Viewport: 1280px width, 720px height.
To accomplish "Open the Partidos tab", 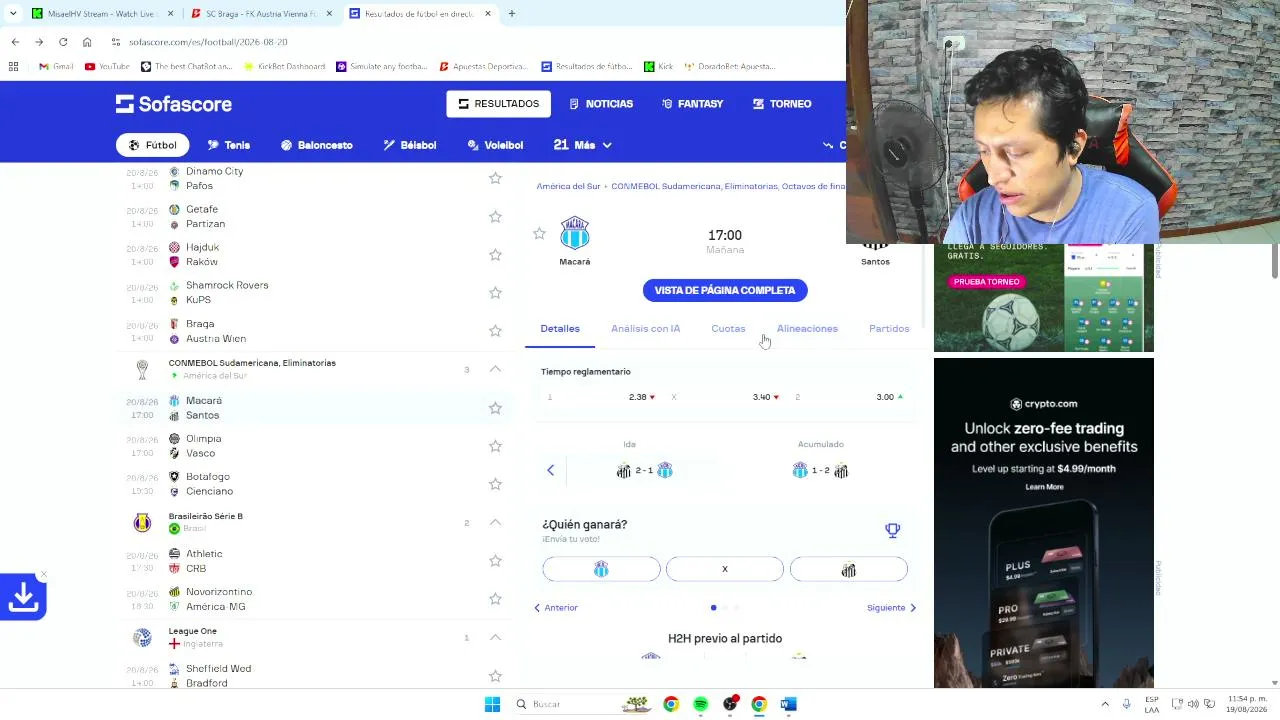I will click(889, 329).
